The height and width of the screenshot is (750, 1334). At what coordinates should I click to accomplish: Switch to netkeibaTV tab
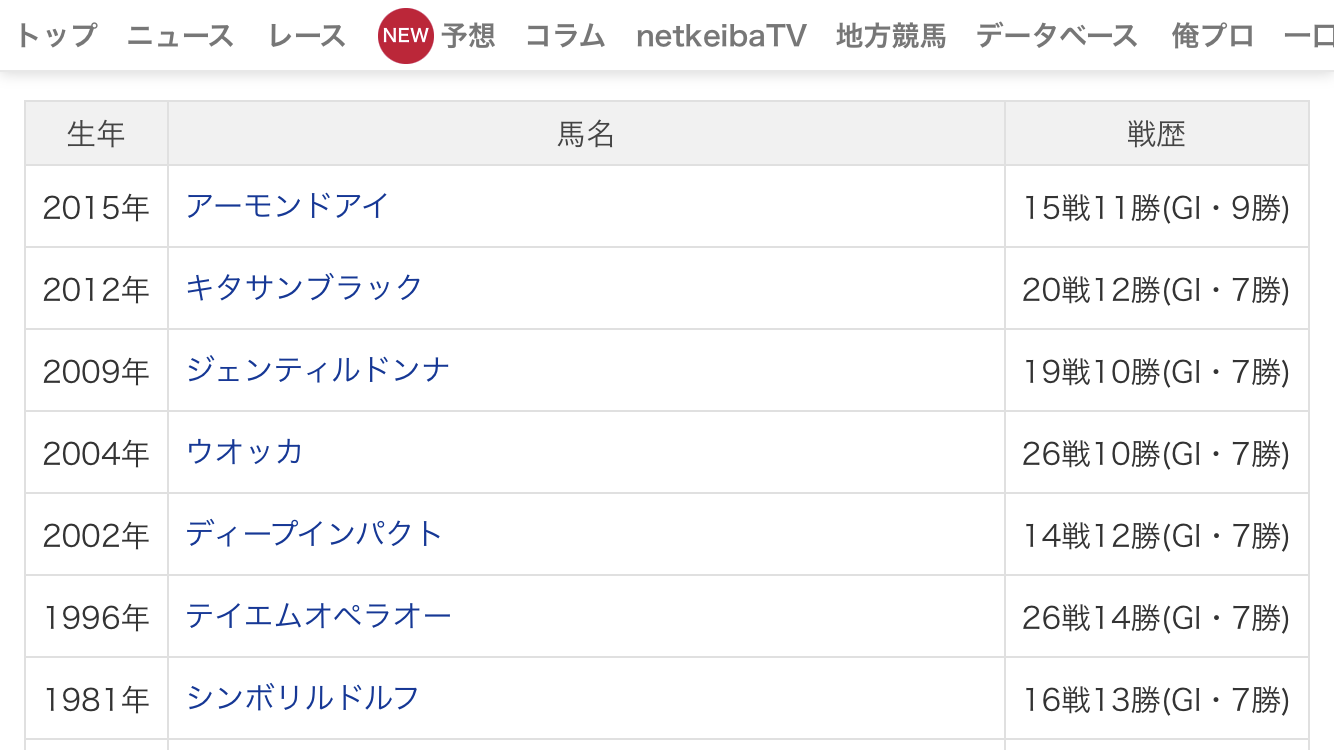[x=721, y=36]
